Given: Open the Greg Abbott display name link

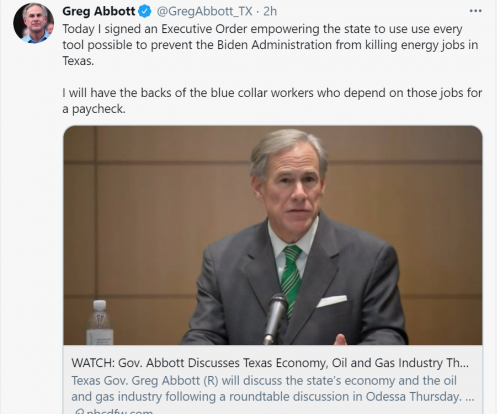Looking at the screenshot, I should coord(99,11).
